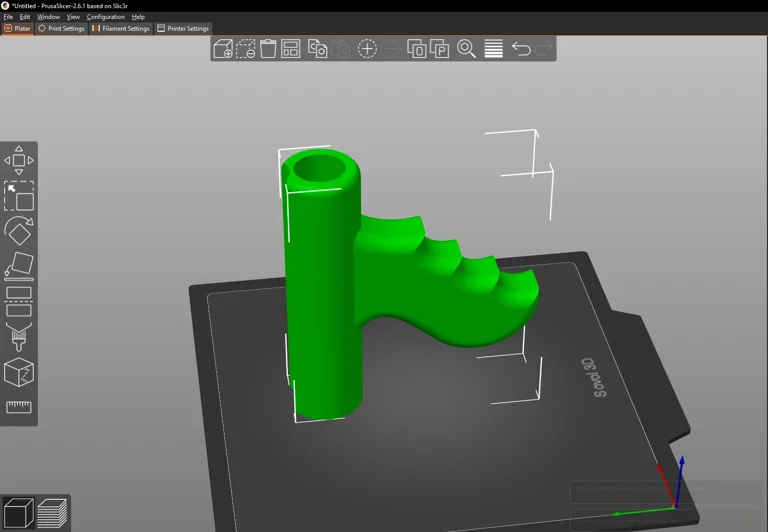Open the File menu

8,17
